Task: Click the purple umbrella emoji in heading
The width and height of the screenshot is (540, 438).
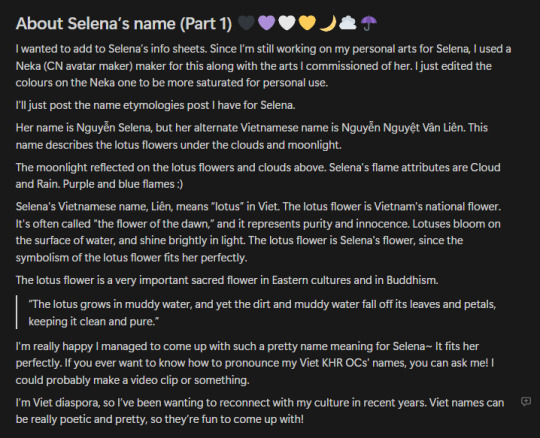Action: pos(368,23)
